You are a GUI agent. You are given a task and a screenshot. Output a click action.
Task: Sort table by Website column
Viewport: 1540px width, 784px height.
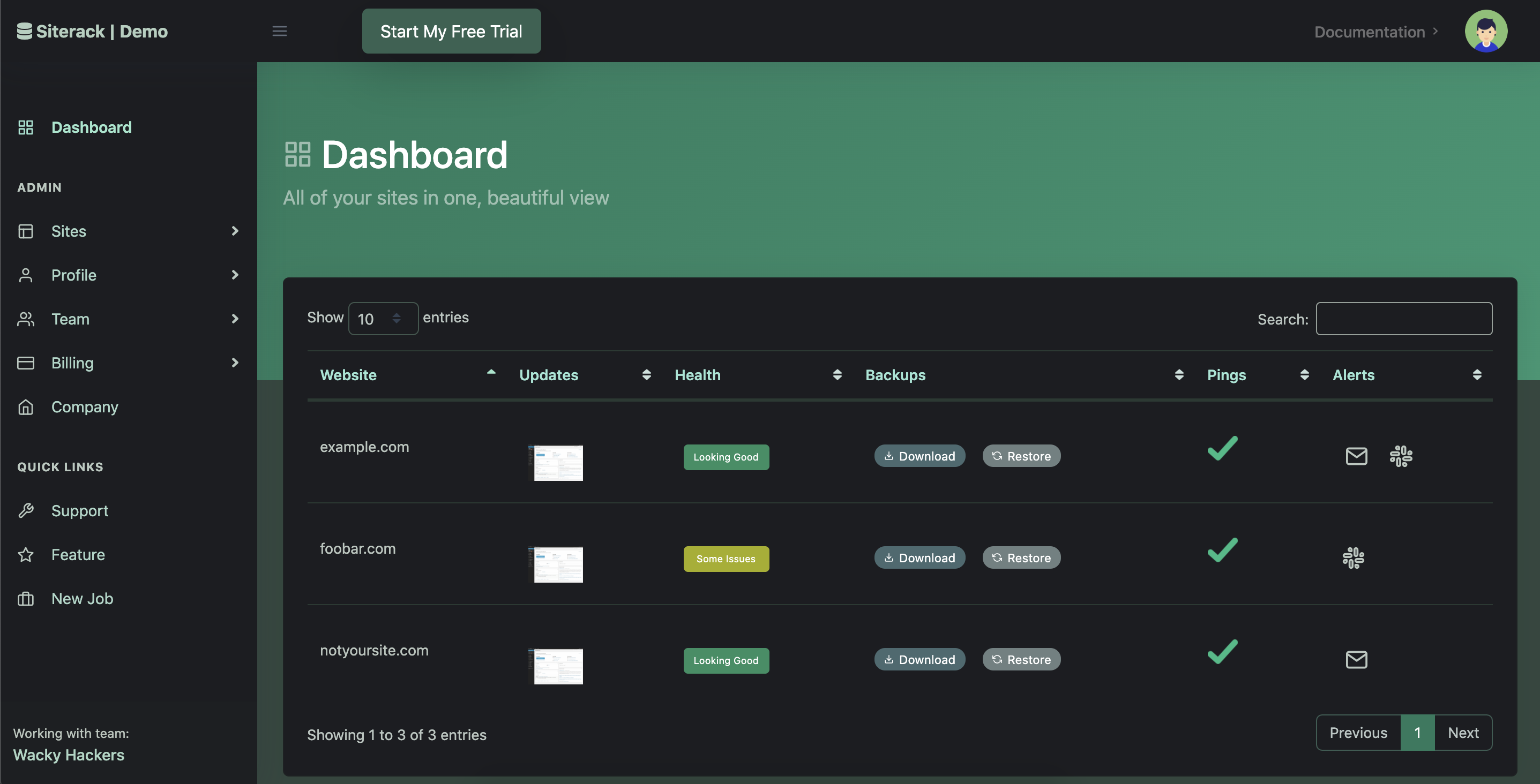348,375
